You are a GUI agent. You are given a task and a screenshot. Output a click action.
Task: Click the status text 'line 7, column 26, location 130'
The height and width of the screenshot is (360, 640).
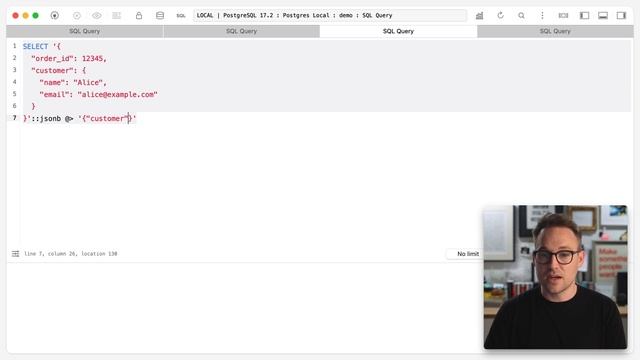71,254
